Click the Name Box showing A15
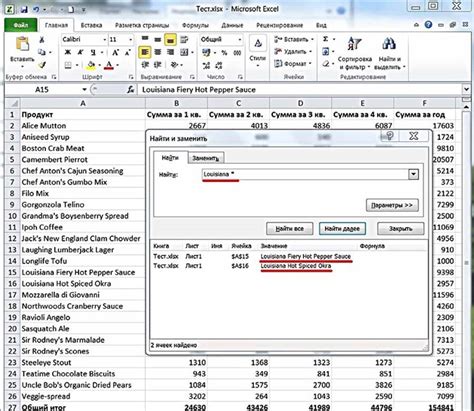 (x=42, y=90)
